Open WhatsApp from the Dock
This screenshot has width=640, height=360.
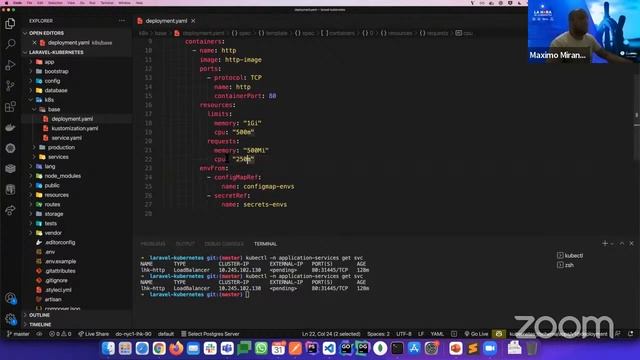click(x=261, y=348)
